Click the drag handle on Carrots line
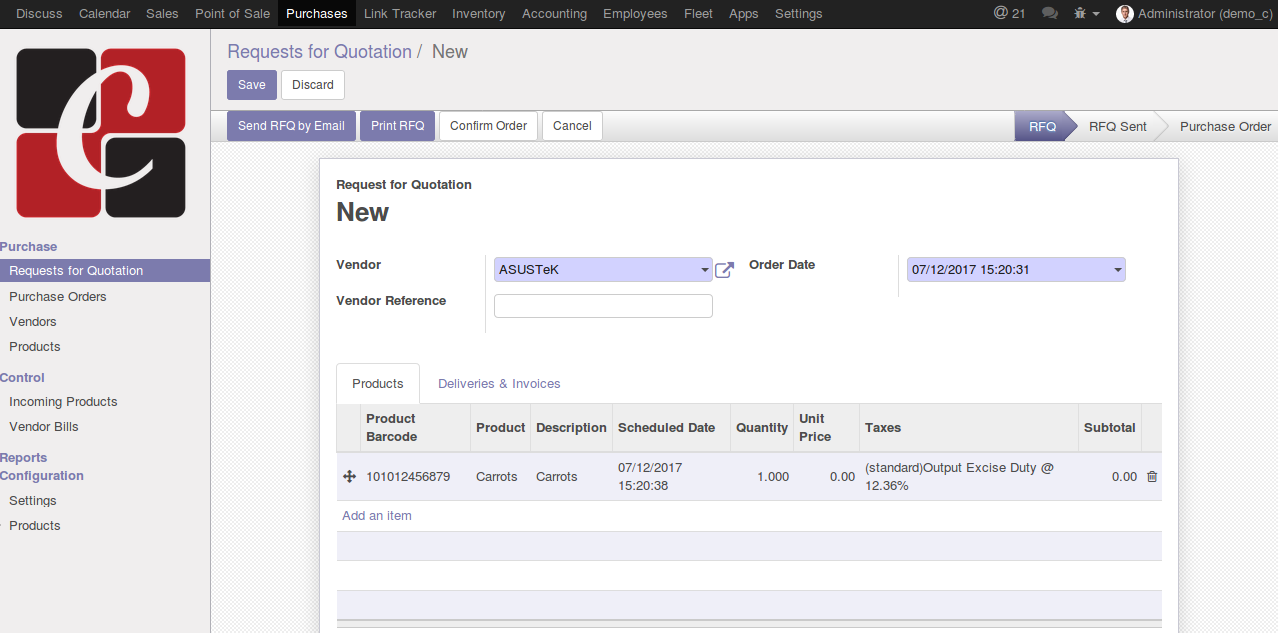 pyautogui.click(x=349, y=477)
